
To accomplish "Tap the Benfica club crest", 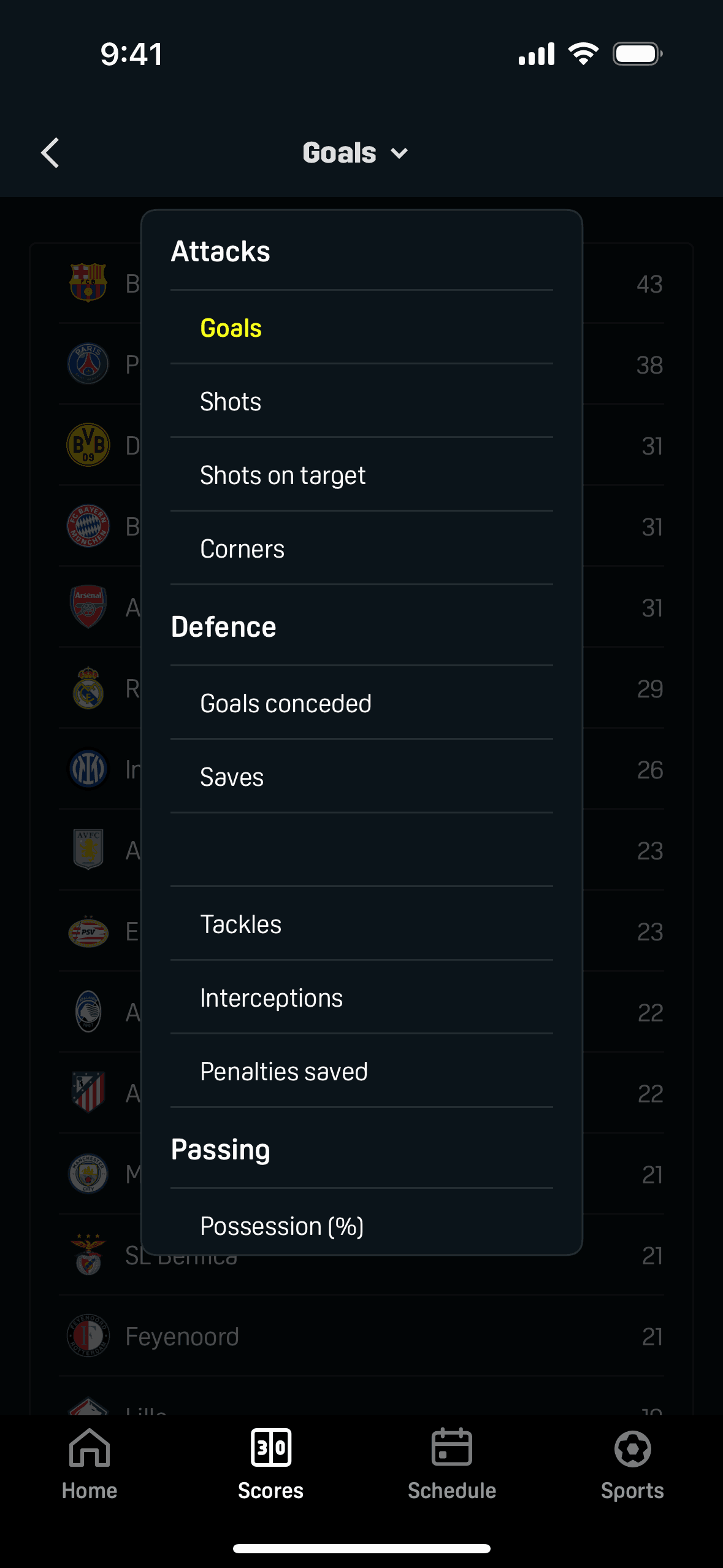I will click(x=88, y=1255).
